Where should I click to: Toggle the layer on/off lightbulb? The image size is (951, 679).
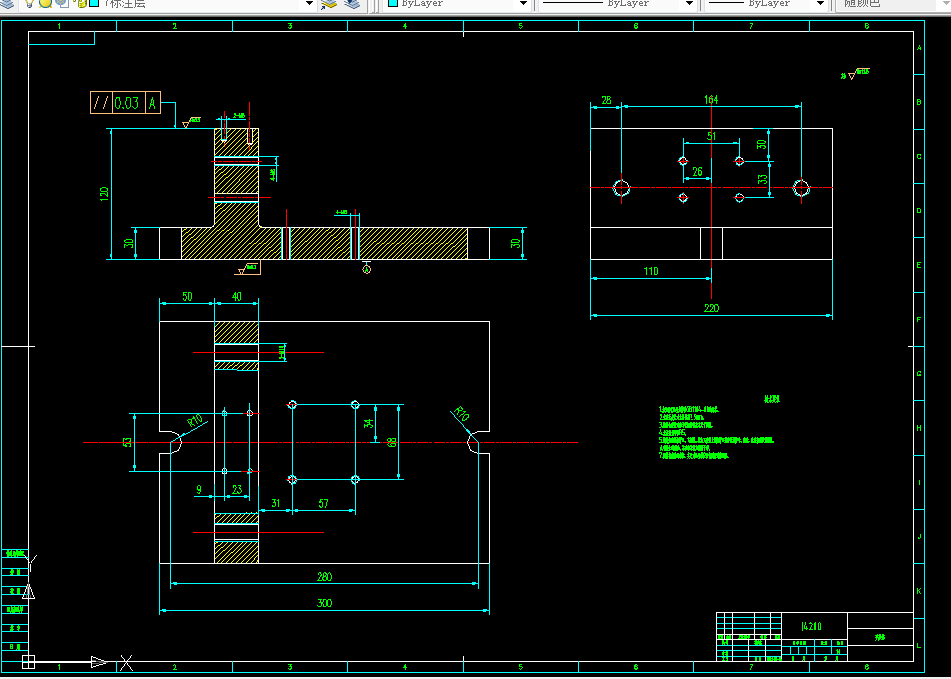click(29, 3)
